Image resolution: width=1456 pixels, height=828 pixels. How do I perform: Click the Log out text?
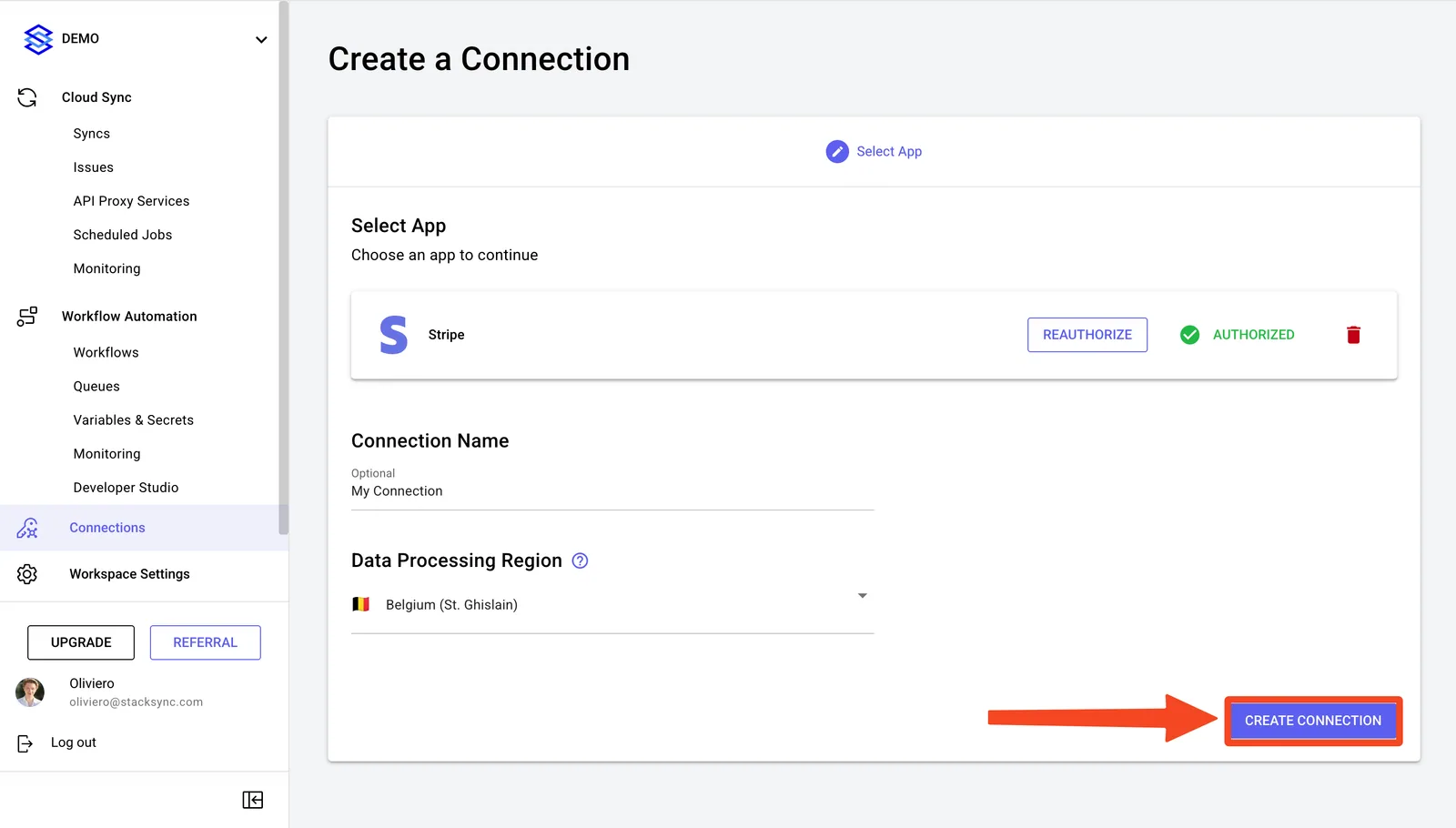click(74, 742)
